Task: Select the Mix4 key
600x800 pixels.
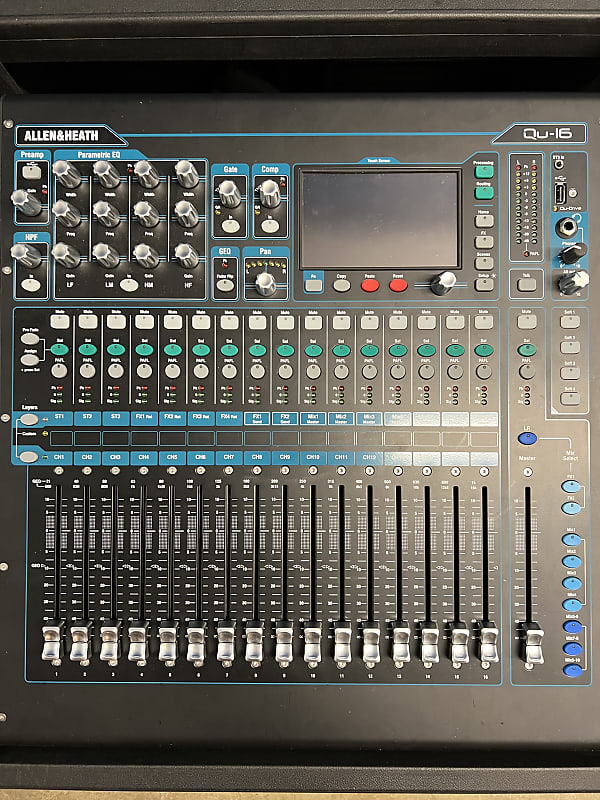Action: (x=572, y=605)
